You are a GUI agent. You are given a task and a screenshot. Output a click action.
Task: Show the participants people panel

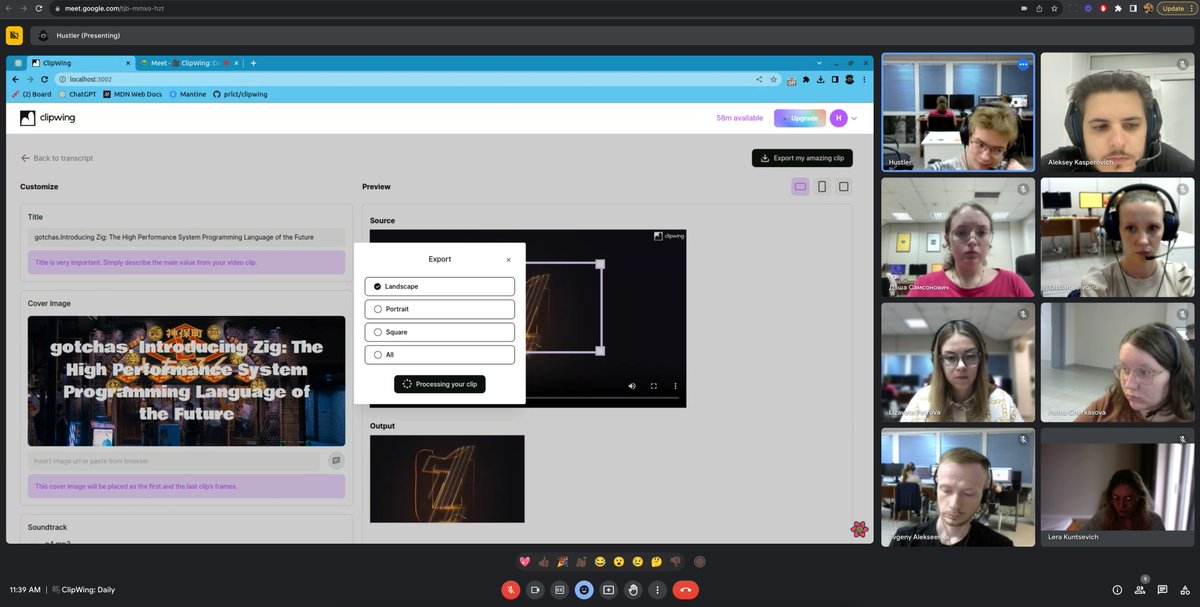pyautogui.click(x=1139, y=590)
